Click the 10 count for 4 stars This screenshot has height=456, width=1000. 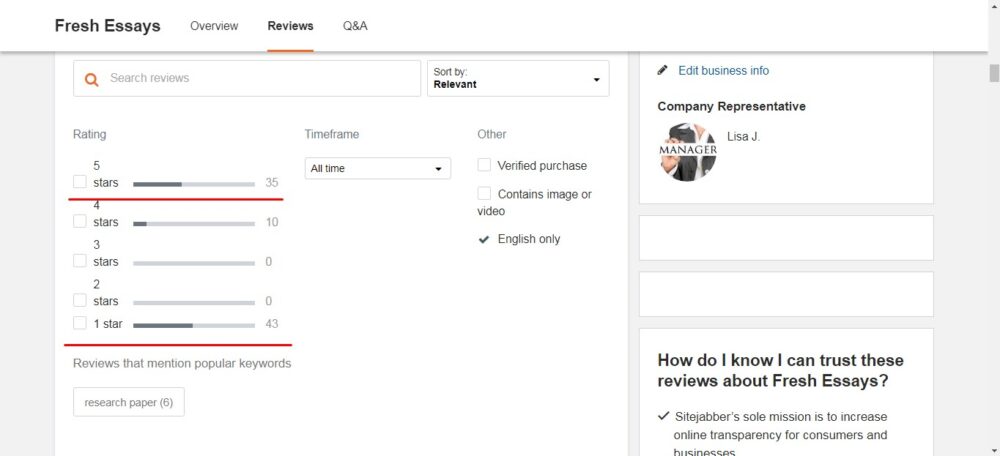pos(272,223)
